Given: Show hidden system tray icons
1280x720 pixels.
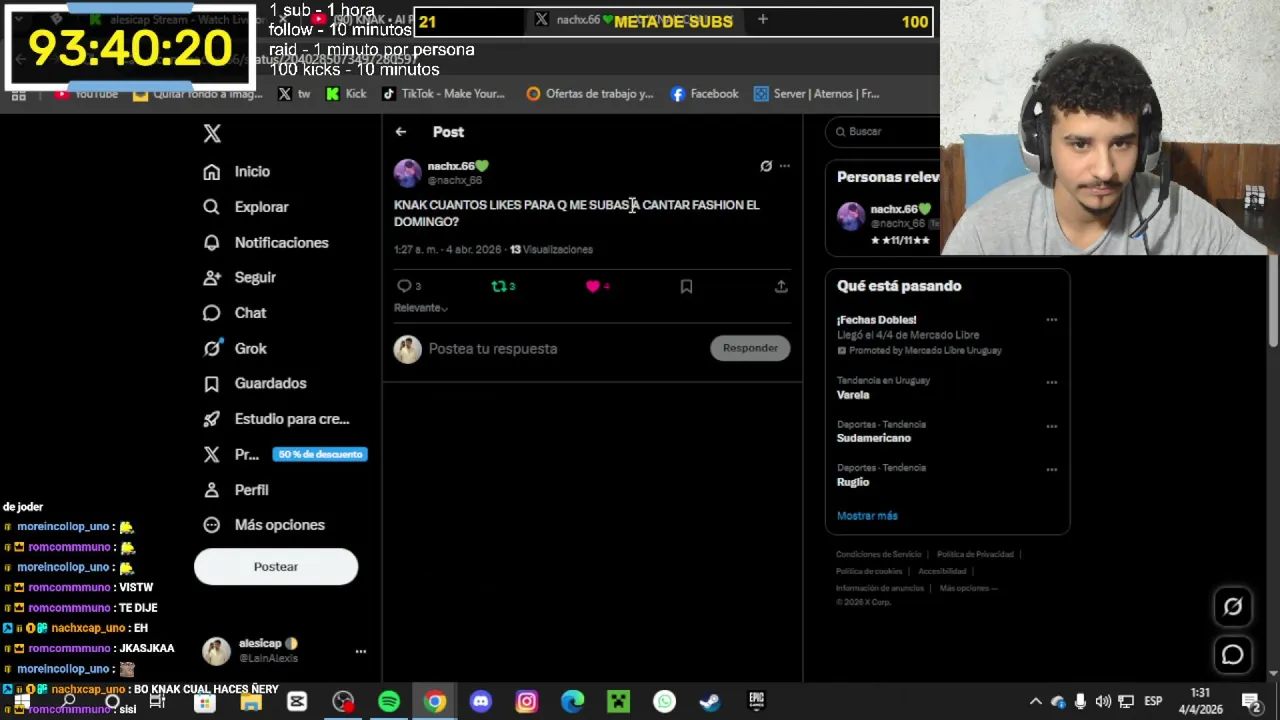Looking at the screenshot, I should click(x=1036, y=702).
